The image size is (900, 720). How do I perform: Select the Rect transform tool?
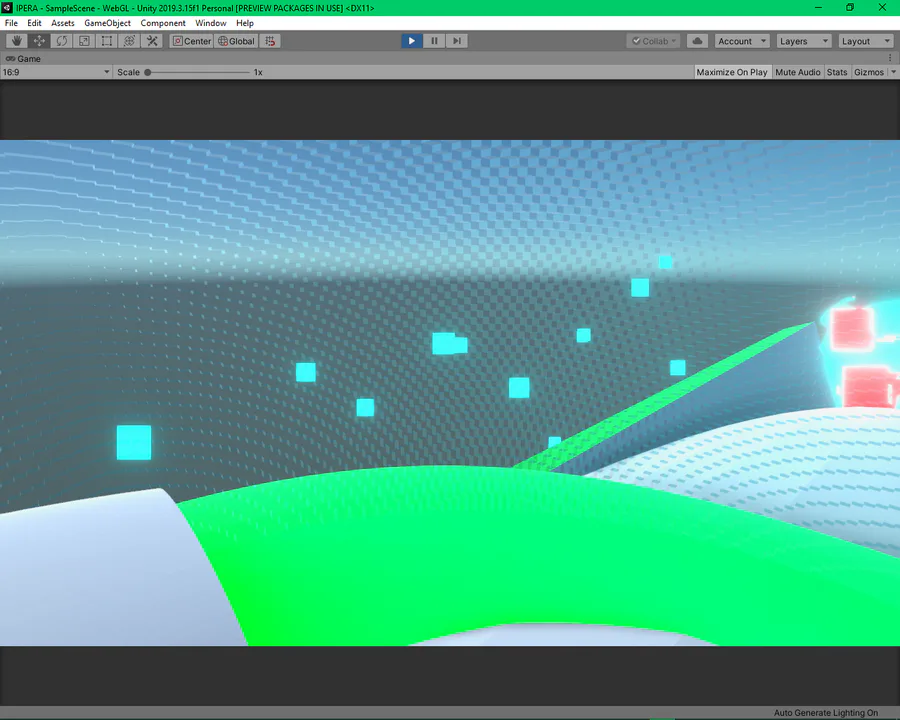pos(107,41)
